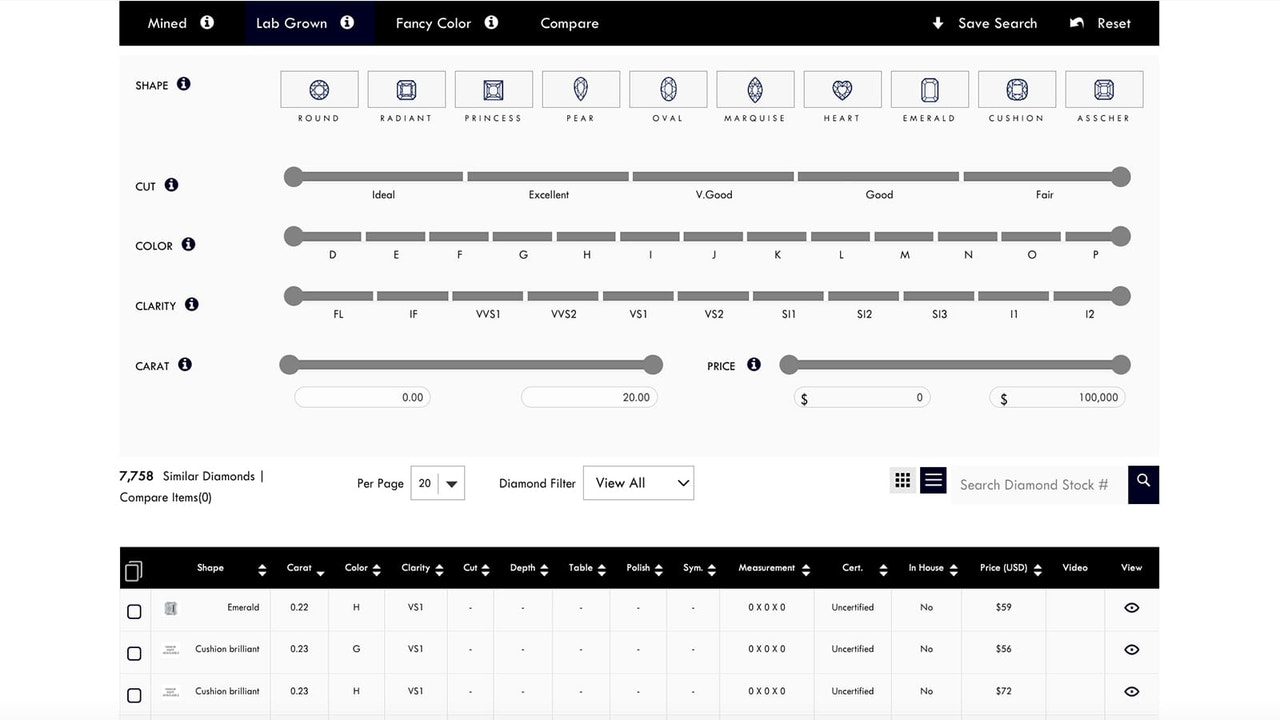This screenshot has height=720, width=1280.
Task: Show CLARITY info icon details
Action: point(192,304)
